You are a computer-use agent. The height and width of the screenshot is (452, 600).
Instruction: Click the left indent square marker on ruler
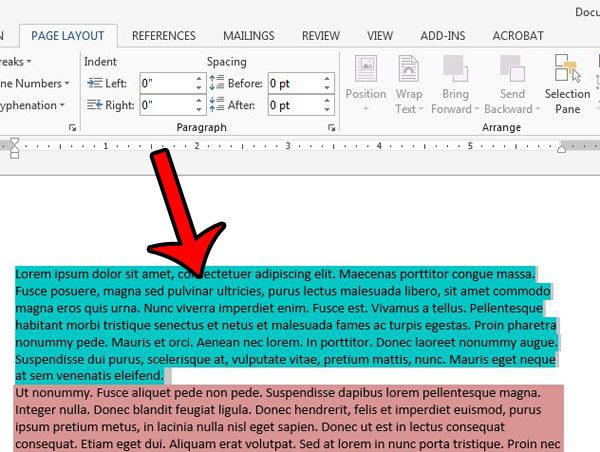(x=15, y=155)
